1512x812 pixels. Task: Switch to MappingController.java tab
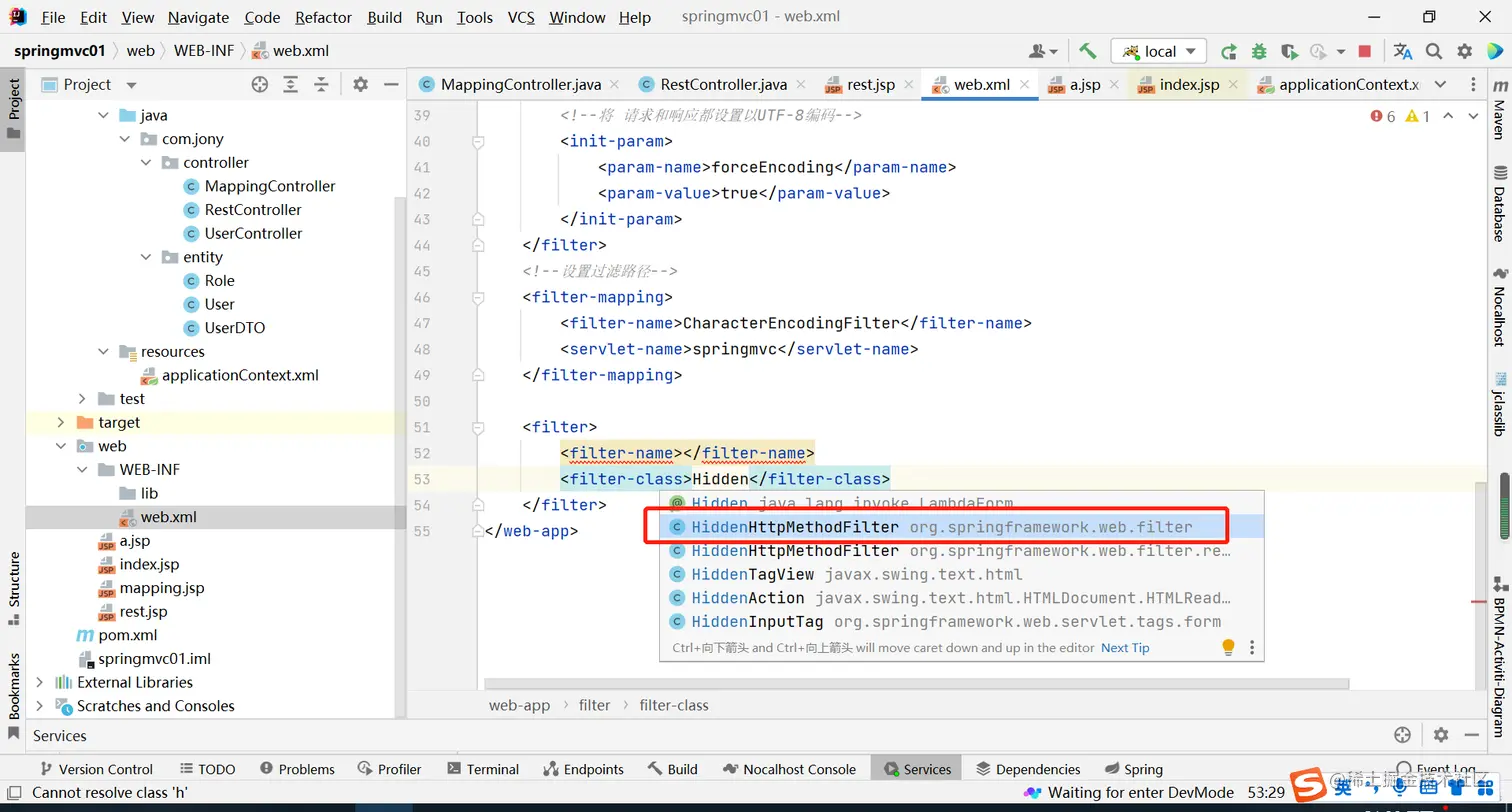click(520, 85)
